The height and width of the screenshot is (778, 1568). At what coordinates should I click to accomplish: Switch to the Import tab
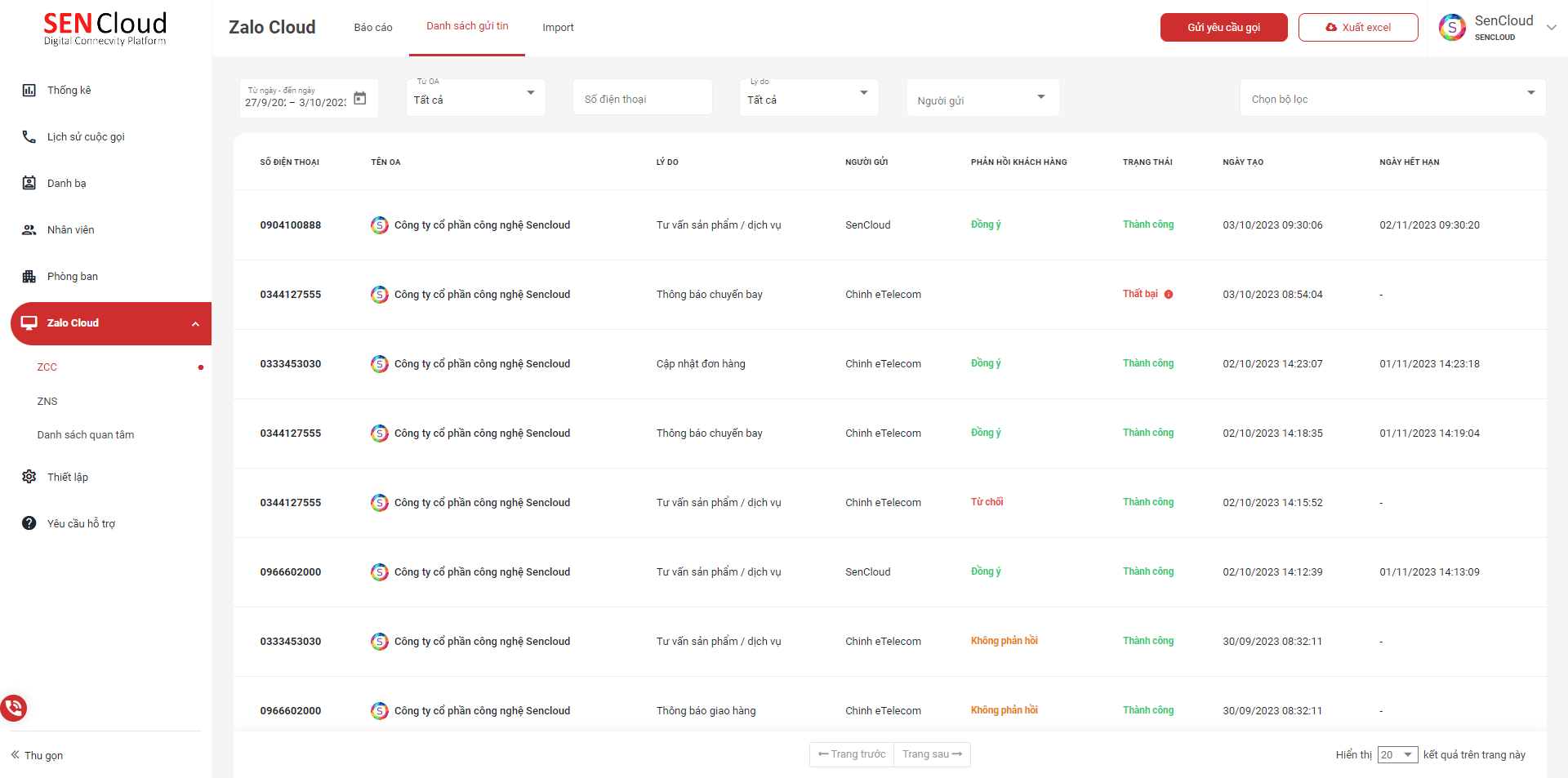coord(558,28)
